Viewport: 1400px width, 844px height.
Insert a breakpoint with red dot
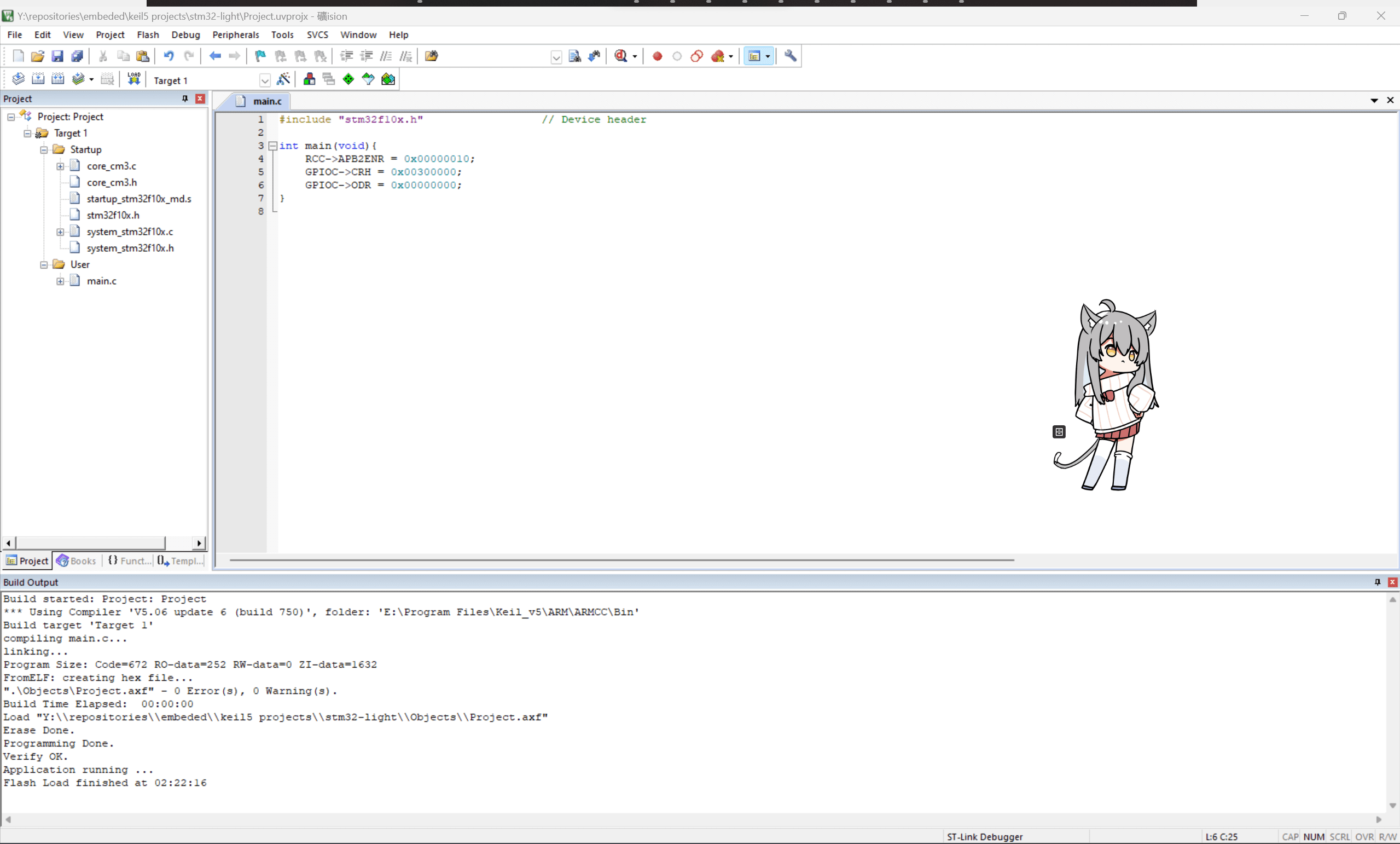pos(658,56)
